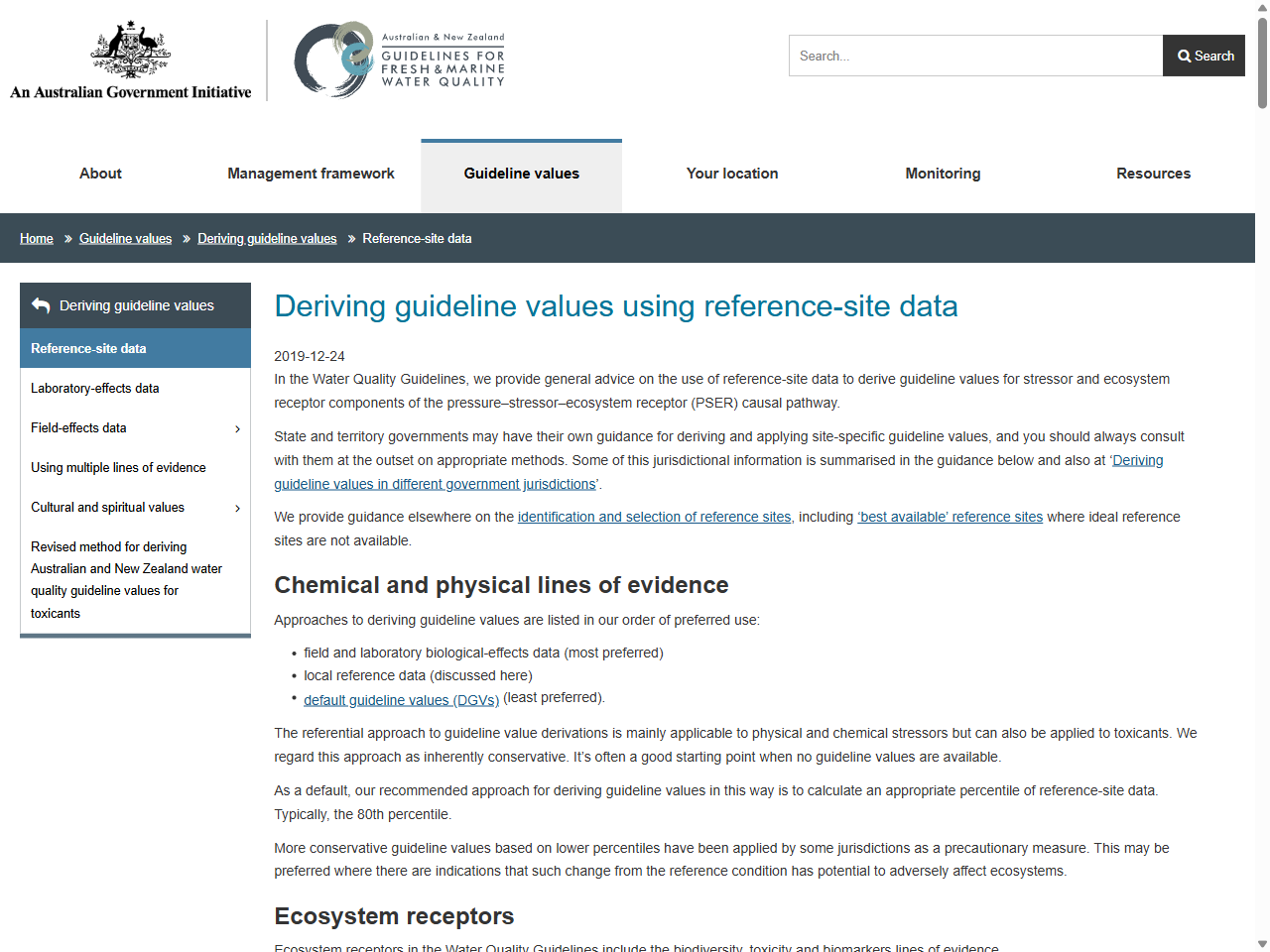The width and height of the screenshot is (1270, 952).
Task: Click the chevron next to Cultural and spiritual values
Action: (237, 508)
